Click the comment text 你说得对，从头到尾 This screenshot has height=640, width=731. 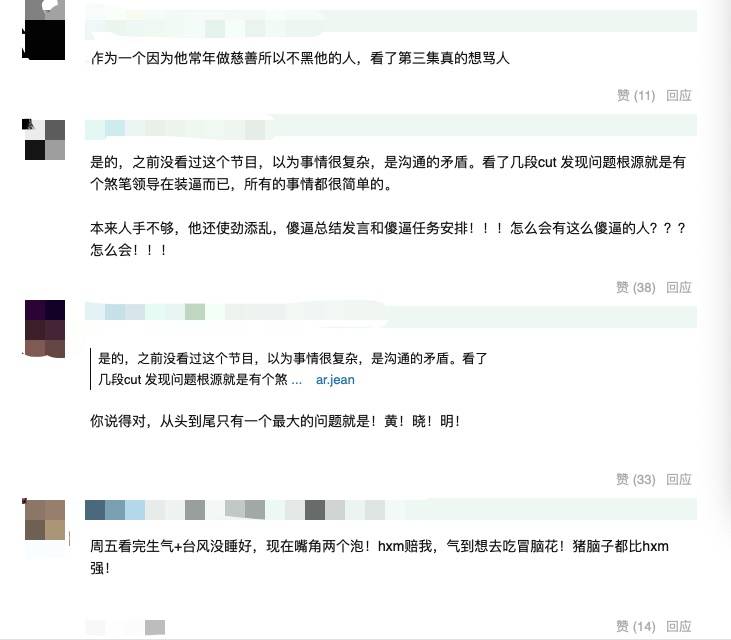pyautogui.click(x=275, y=421)
